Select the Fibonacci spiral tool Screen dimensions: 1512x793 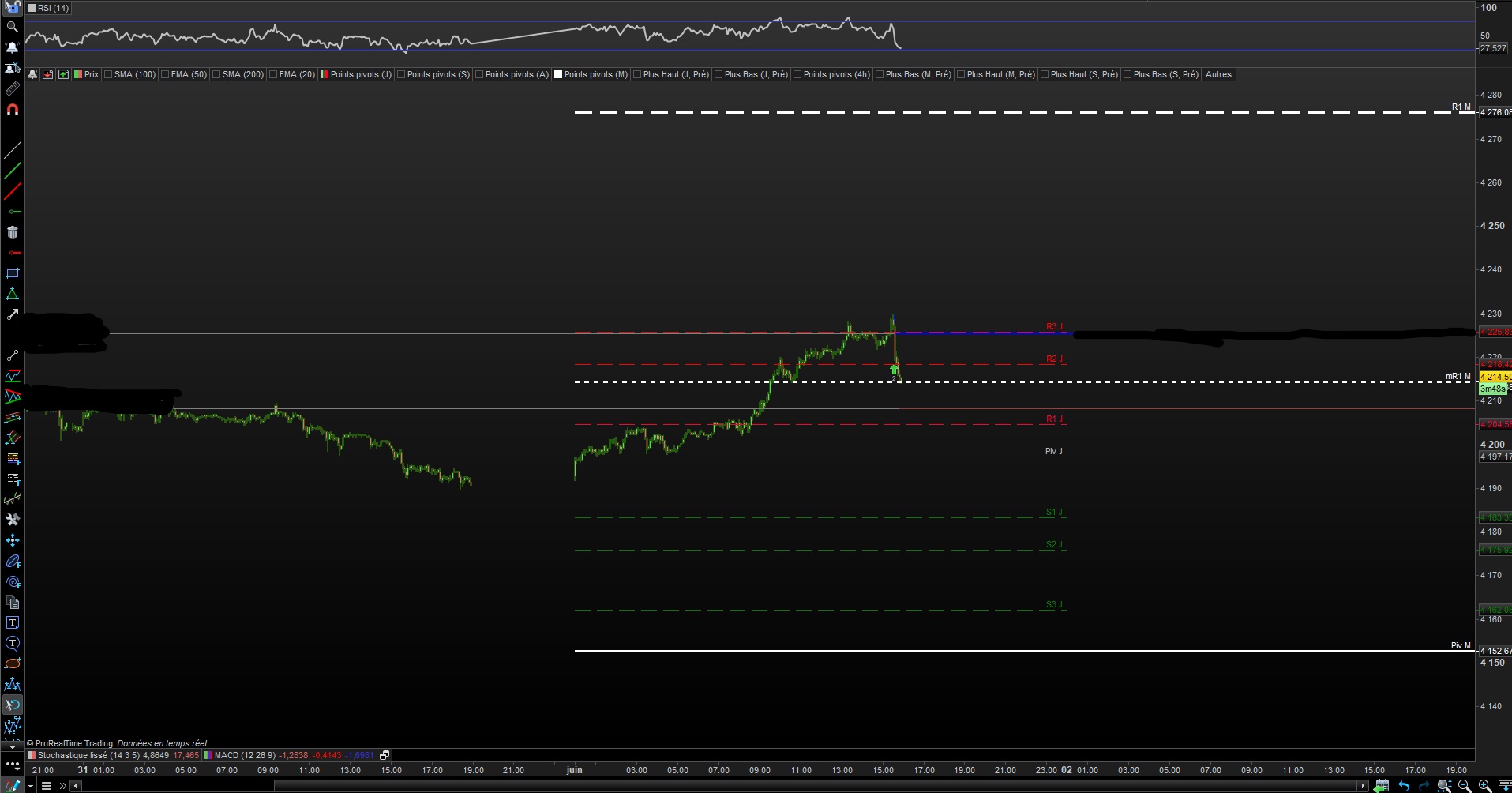[13, 582]
